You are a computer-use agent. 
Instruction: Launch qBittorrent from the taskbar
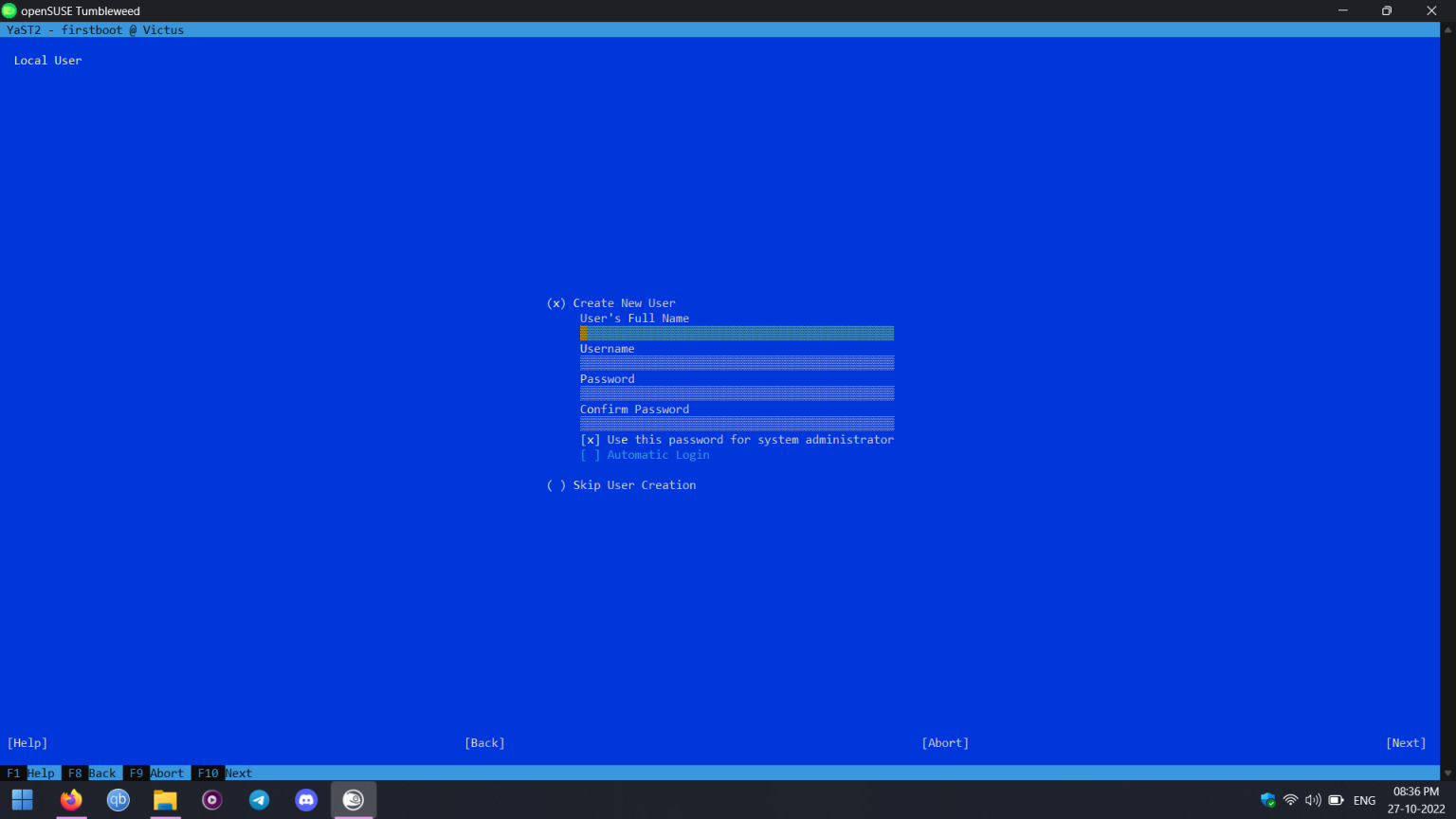tap(118, 800)
